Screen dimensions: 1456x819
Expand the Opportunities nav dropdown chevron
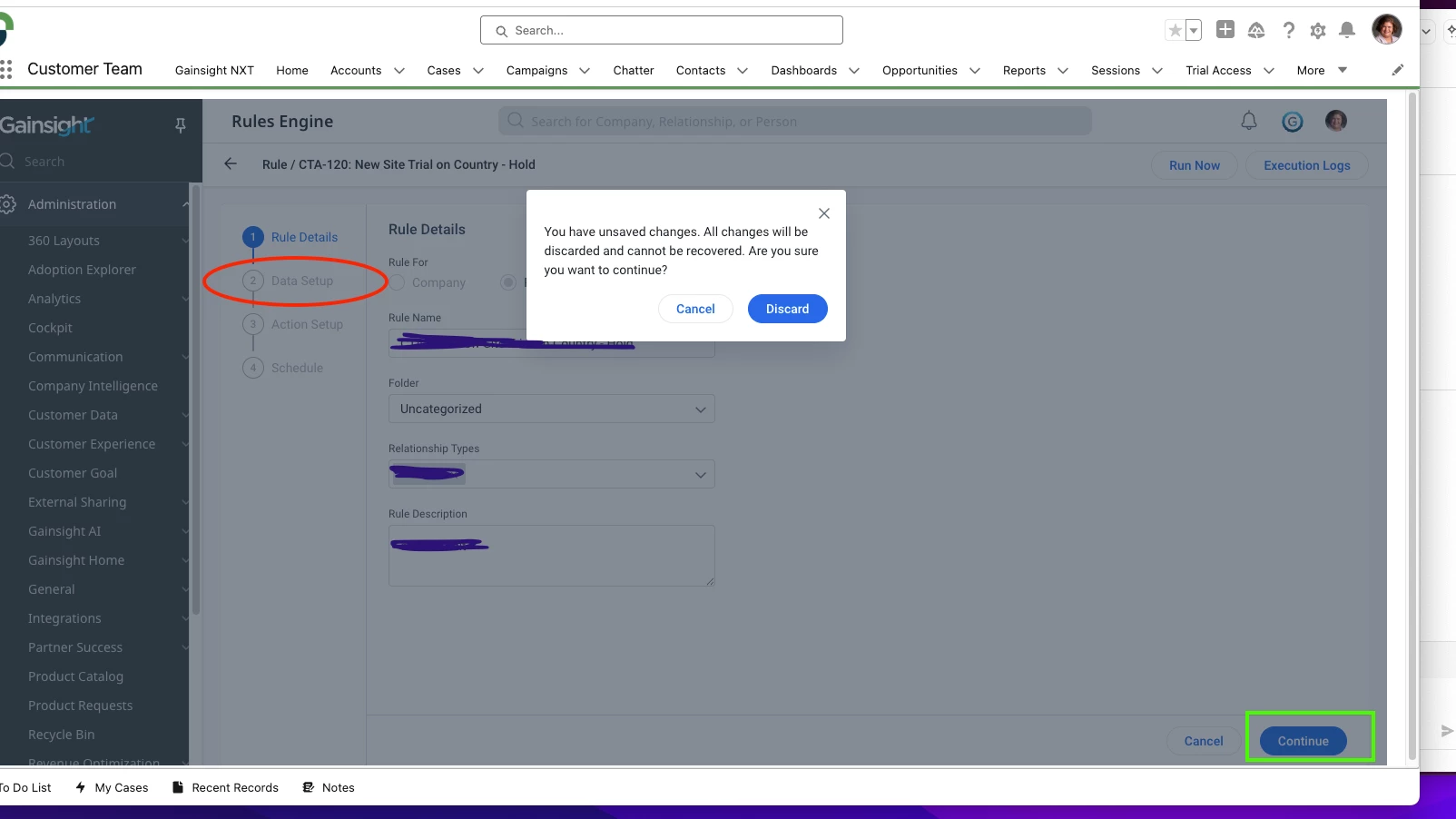975,70
